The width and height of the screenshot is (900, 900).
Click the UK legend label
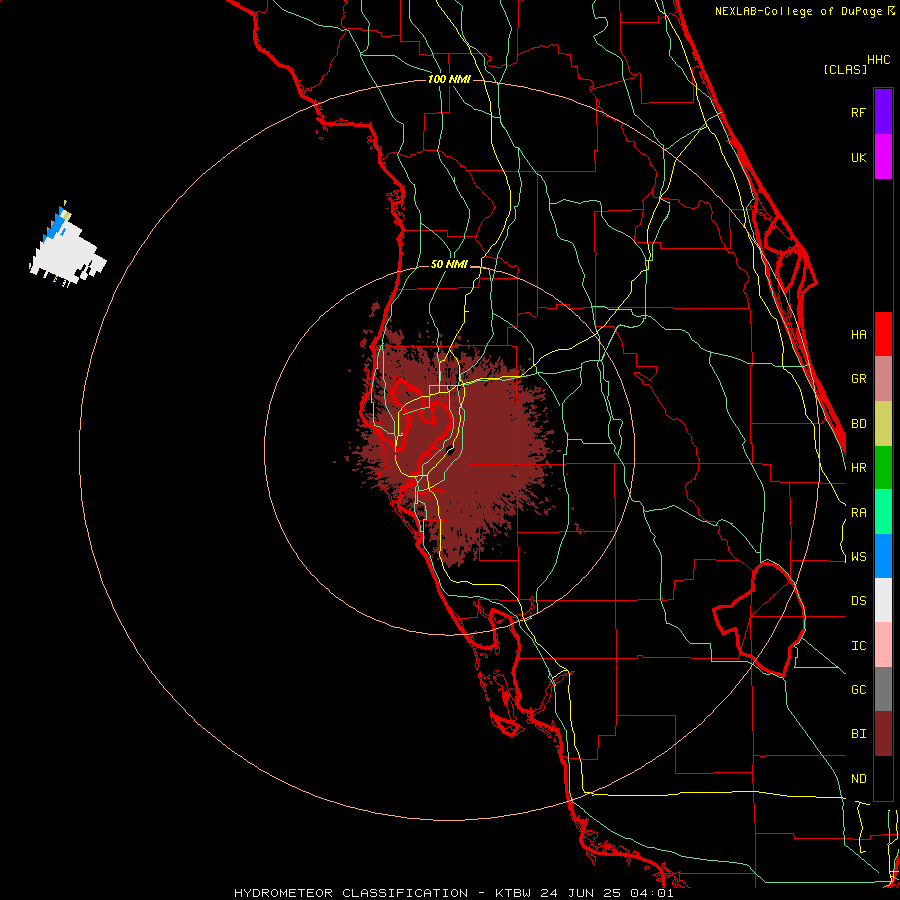coord(858,157)
